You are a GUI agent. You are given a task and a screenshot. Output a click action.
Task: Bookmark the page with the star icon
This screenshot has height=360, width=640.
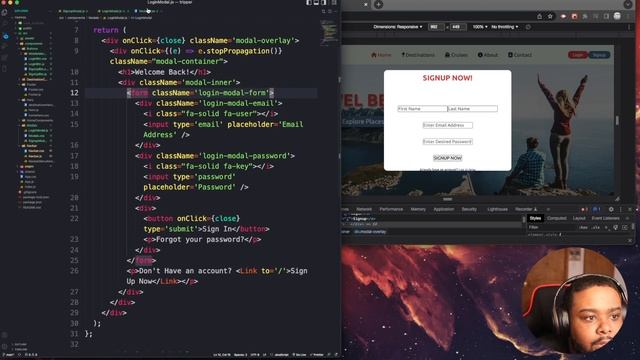coord(550,16)
